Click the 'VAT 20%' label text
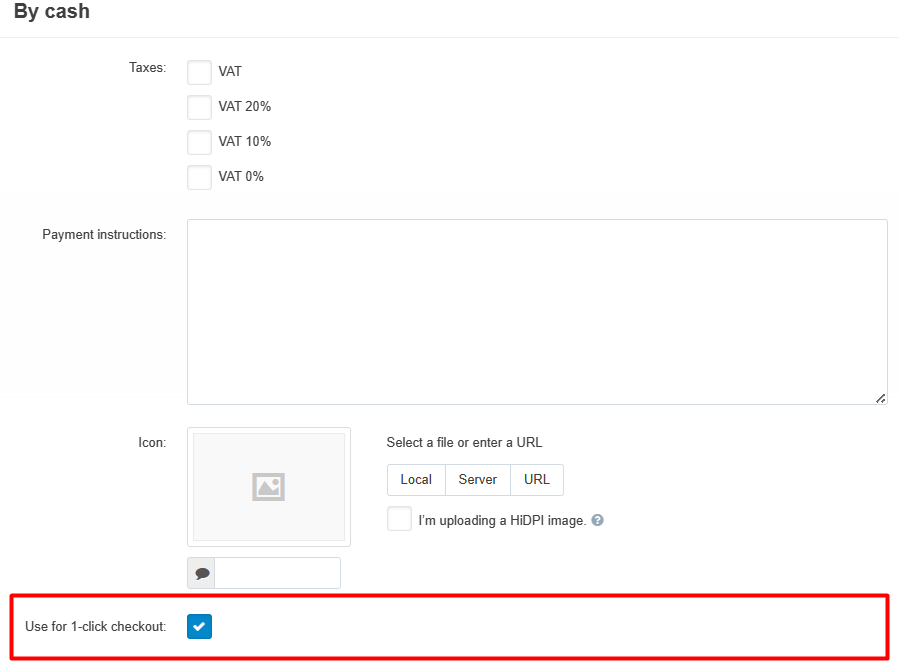899x667 pixels. coord(244,107)
